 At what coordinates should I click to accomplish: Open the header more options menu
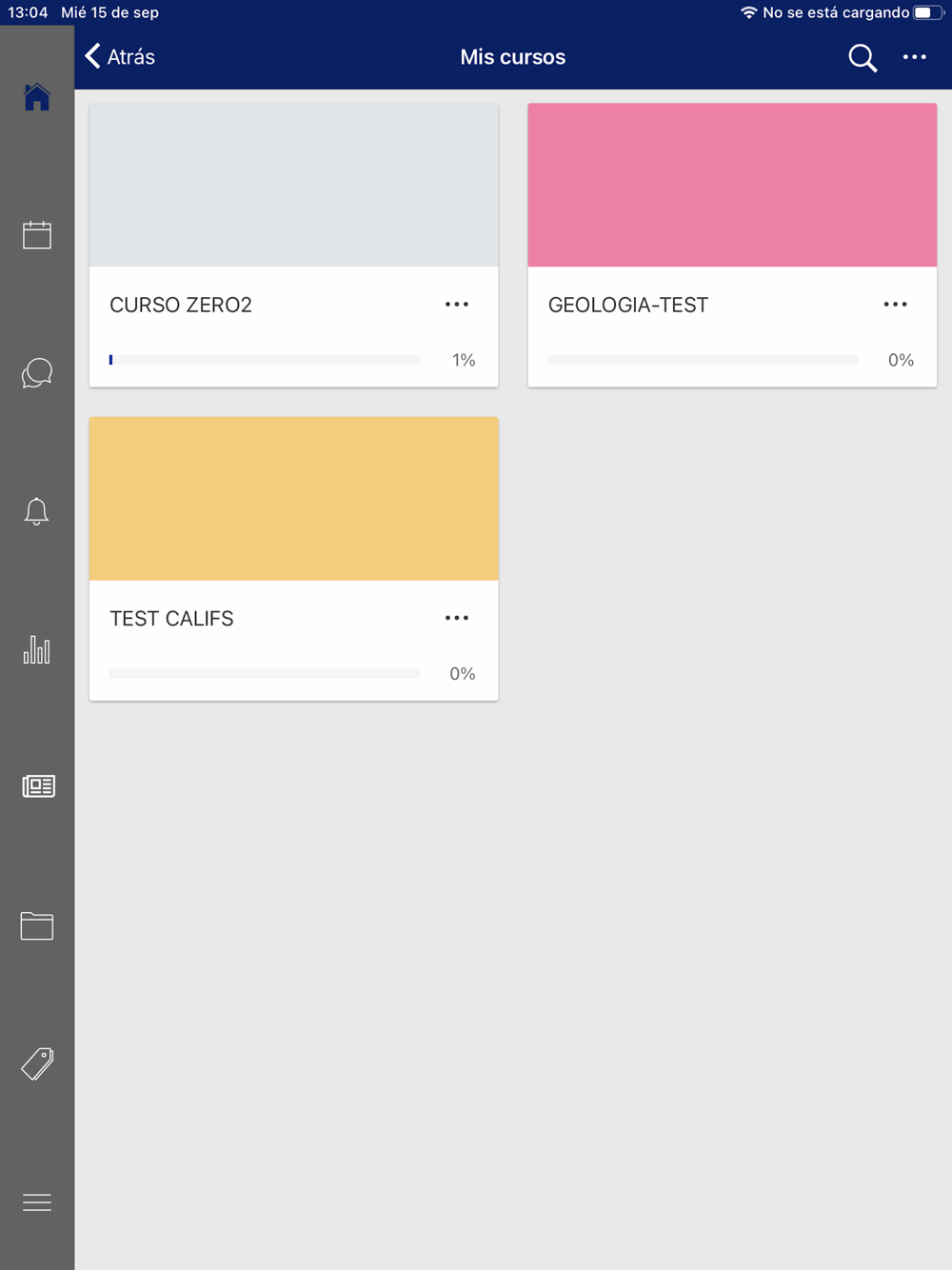click(915, 57)
